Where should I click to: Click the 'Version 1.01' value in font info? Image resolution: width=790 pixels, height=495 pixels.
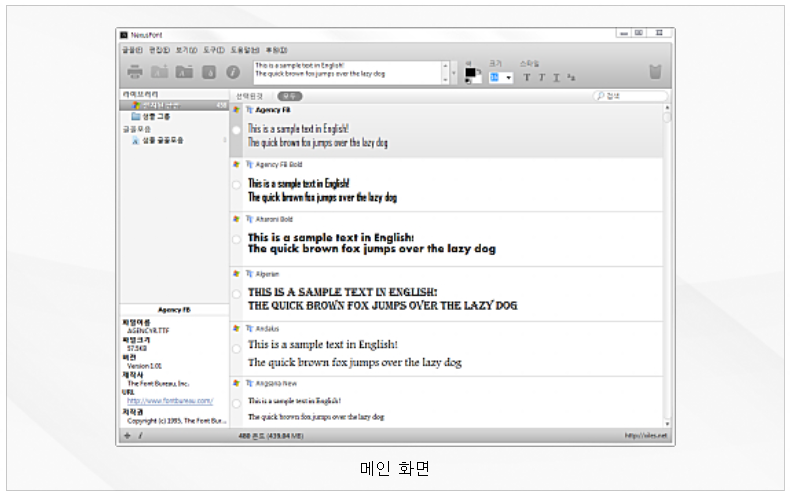pos(144,366)
